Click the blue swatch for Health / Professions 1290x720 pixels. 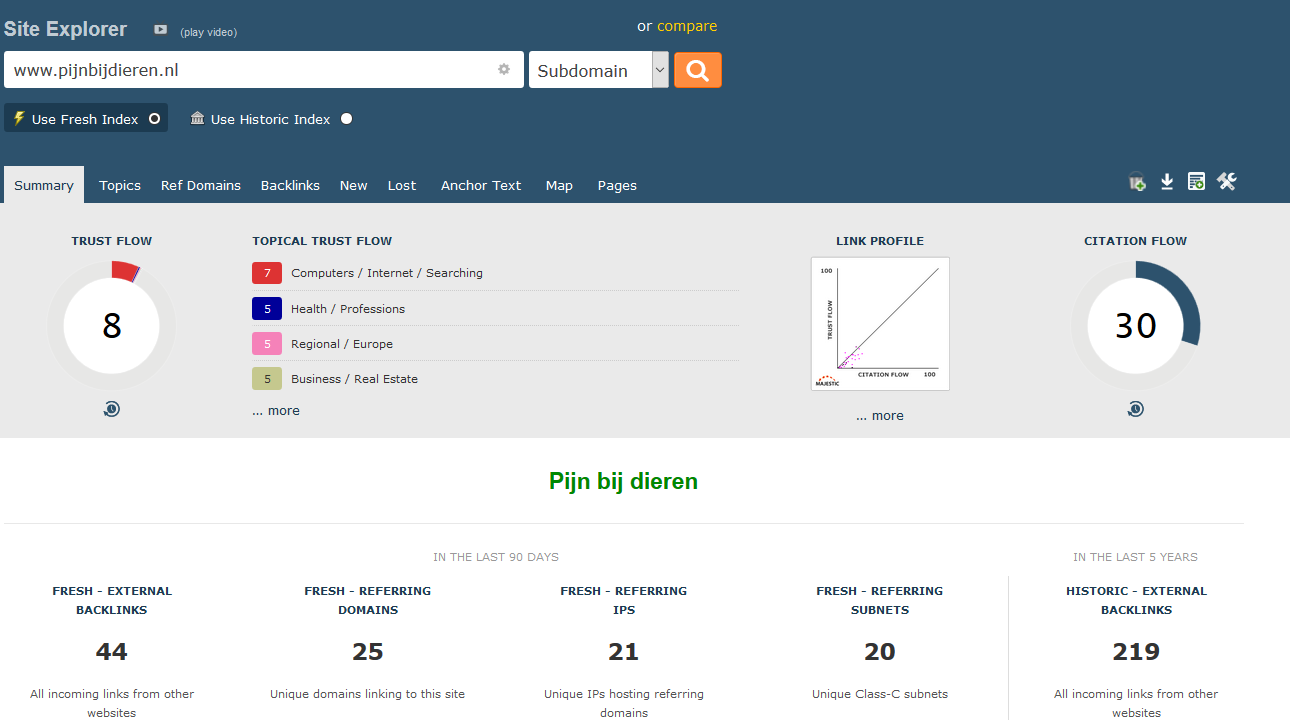[x=267, y=309]
